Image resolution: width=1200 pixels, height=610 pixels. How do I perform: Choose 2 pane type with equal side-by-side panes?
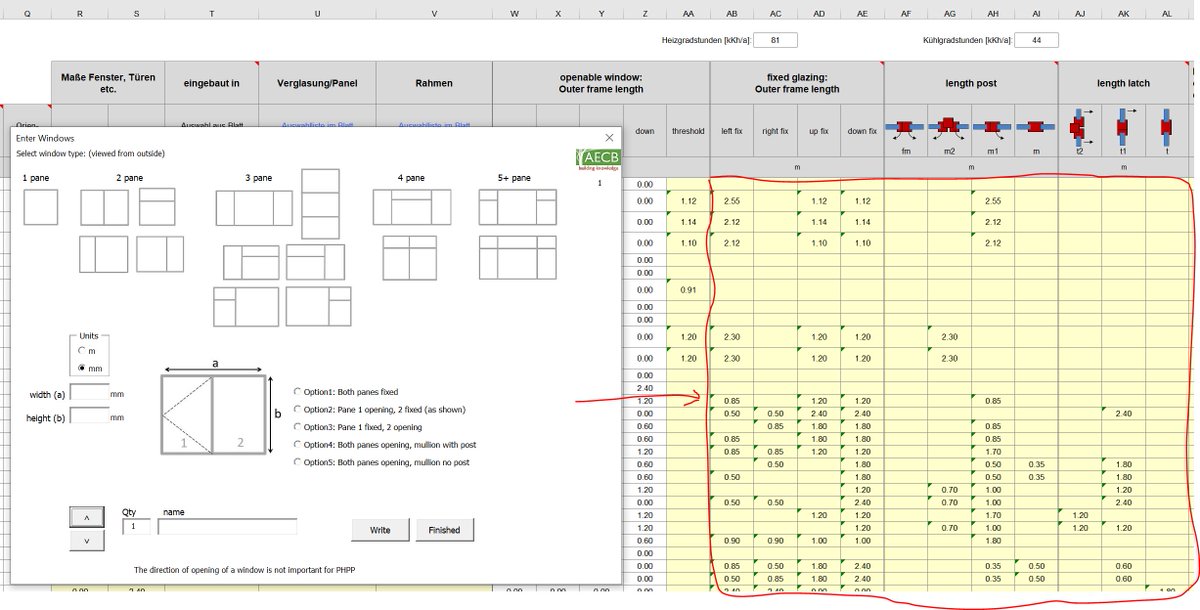point(105,207)
